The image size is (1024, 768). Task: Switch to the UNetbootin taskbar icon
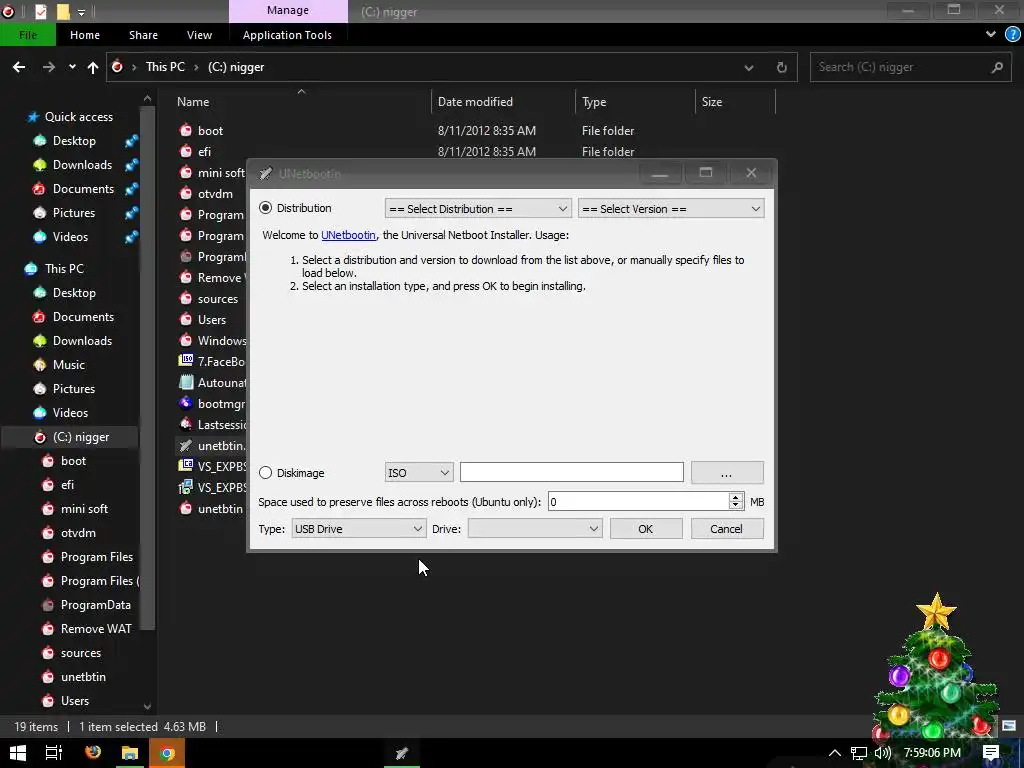(402, 753)
